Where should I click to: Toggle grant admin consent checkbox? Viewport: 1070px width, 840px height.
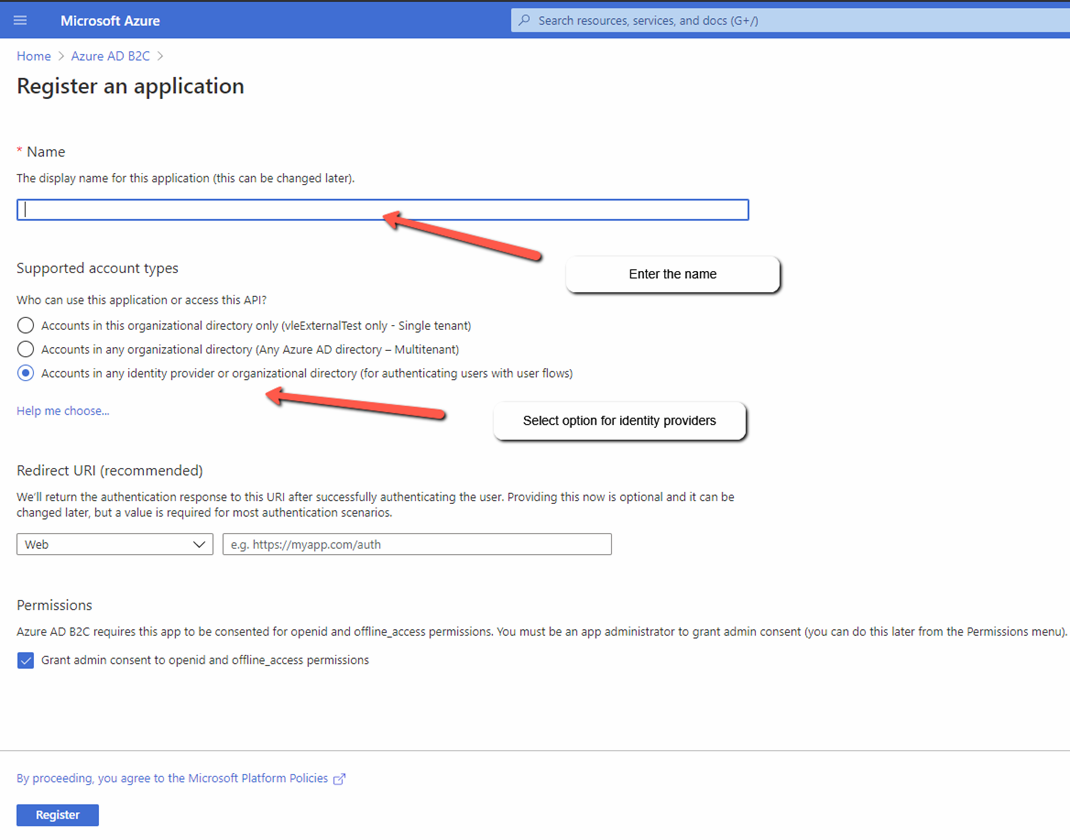point(26,660)
